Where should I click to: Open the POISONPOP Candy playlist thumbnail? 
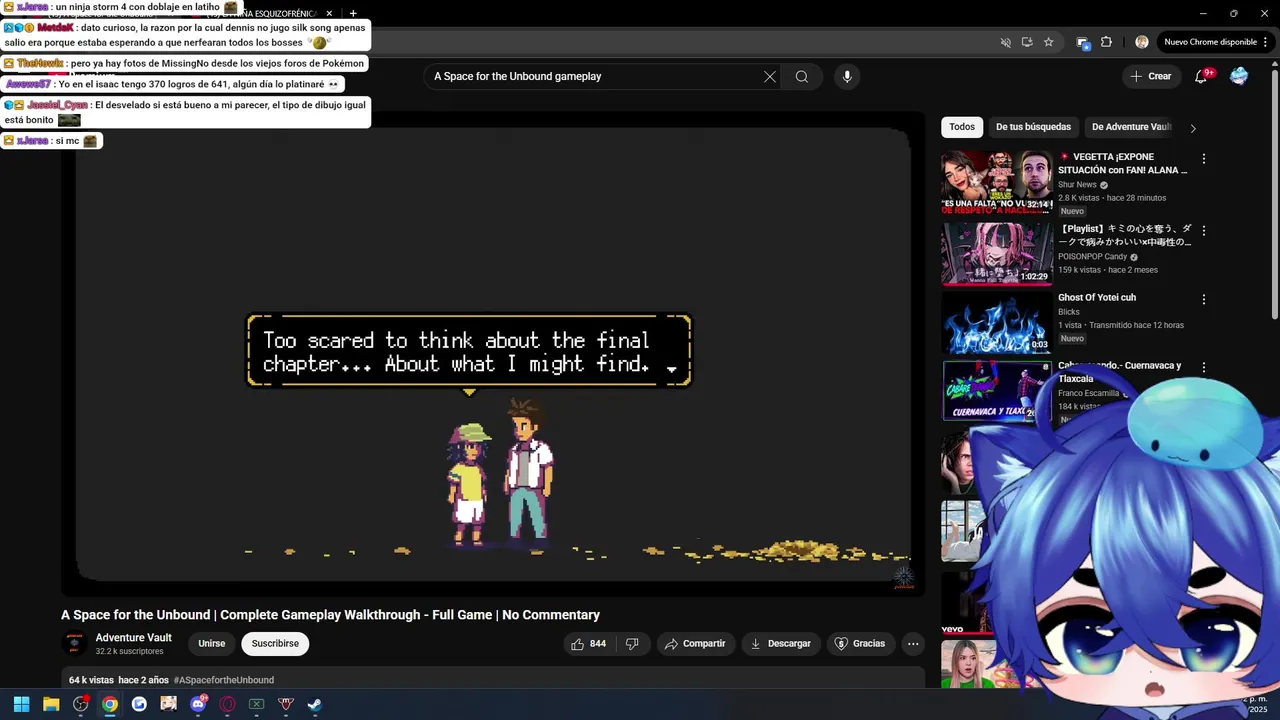point(997,254)
